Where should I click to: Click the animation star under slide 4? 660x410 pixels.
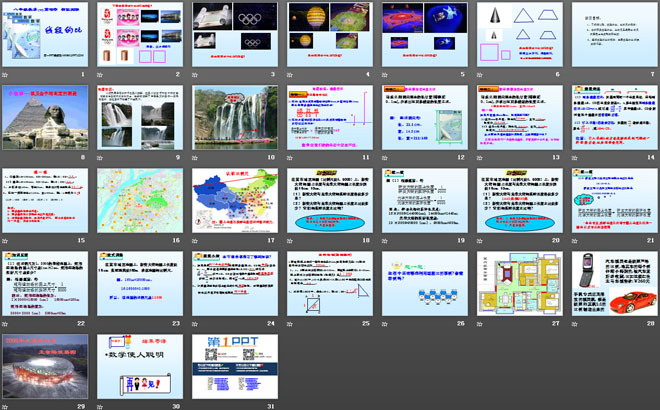coord(290,74)
